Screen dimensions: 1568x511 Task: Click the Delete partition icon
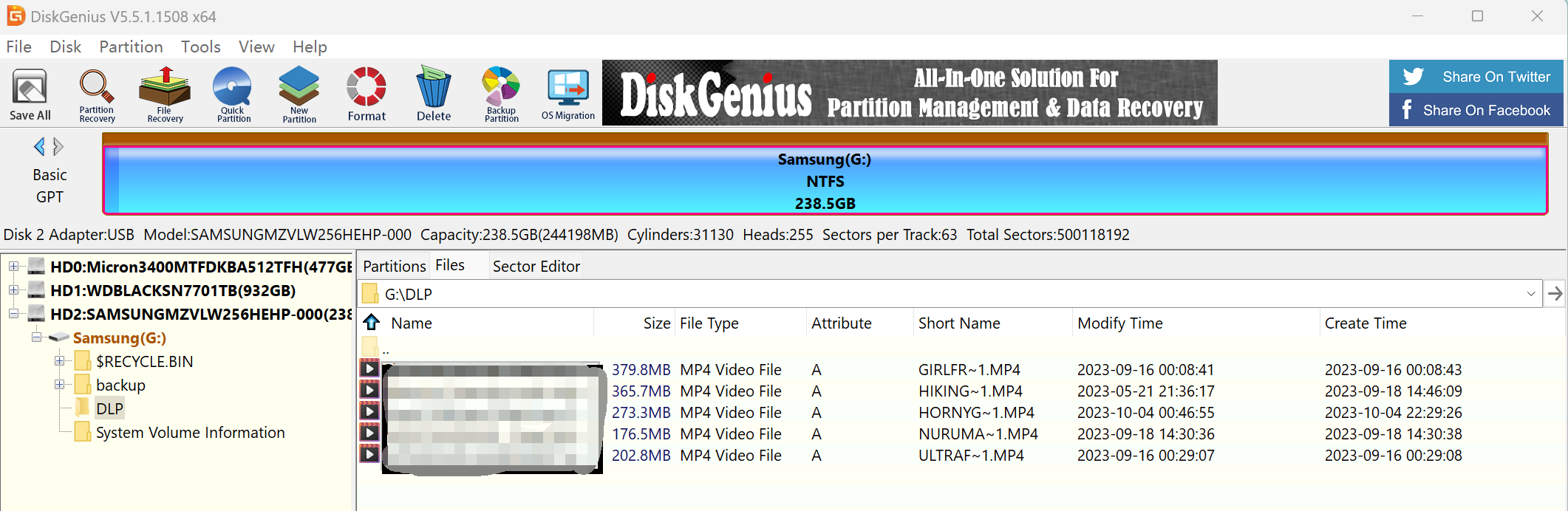434,95
